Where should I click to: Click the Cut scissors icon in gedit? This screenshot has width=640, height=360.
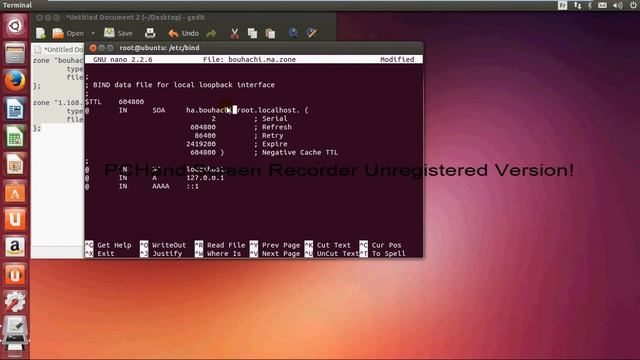[x=235, y=33]
